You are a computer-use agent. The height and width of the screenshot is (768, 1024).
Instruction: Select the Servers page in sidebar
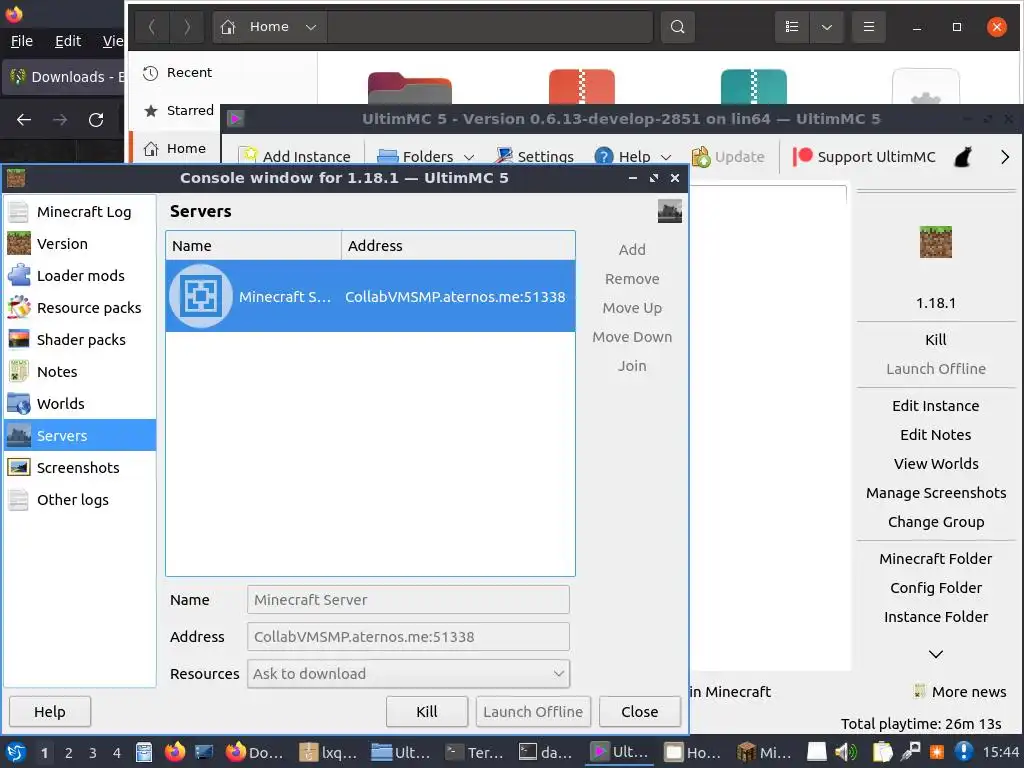pyautogui.click(x=80, y=436)
